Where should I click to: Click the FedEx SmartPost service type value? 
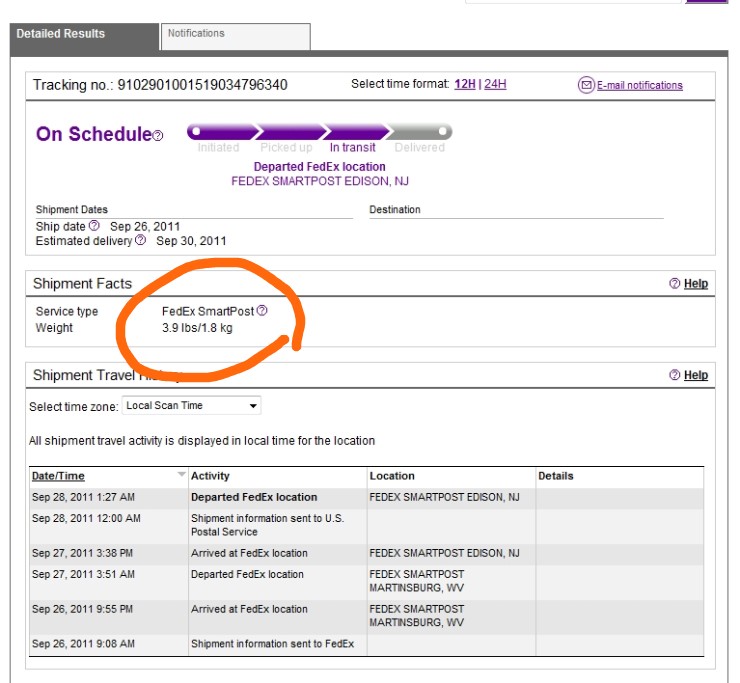[x=208, y=312]
